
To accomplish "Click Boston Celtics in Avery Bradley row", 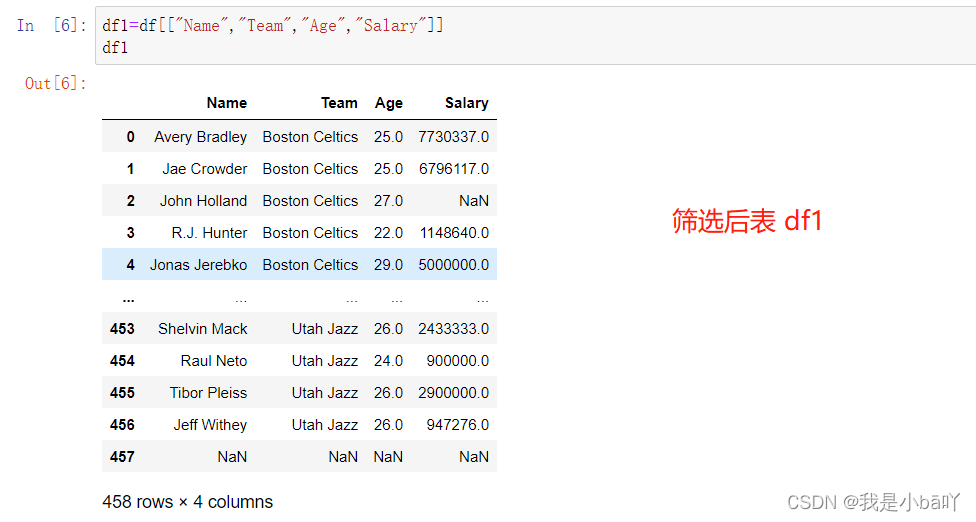I will coord(310,137).
